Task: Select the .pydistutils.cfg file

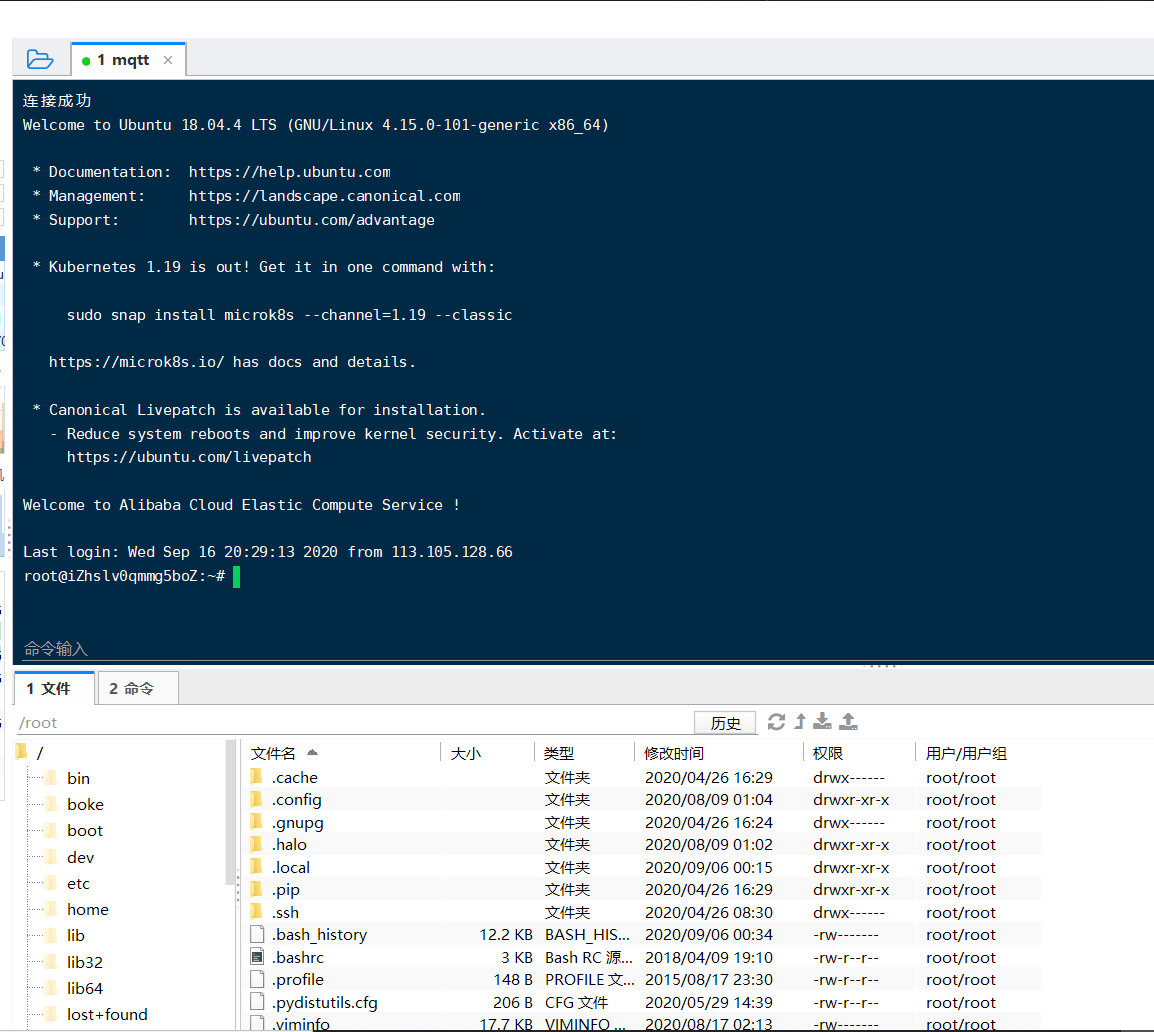Action: click(643, 1002)
